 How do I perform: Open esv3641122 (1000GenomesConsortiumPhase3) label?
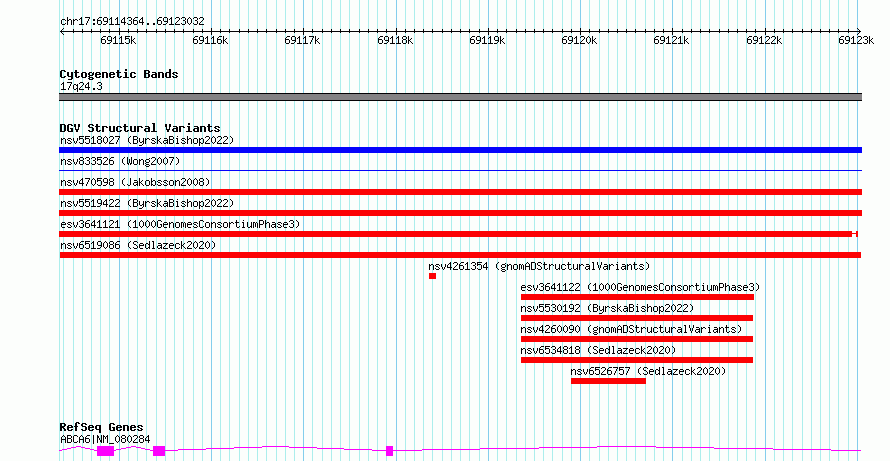tap(640, 287)
